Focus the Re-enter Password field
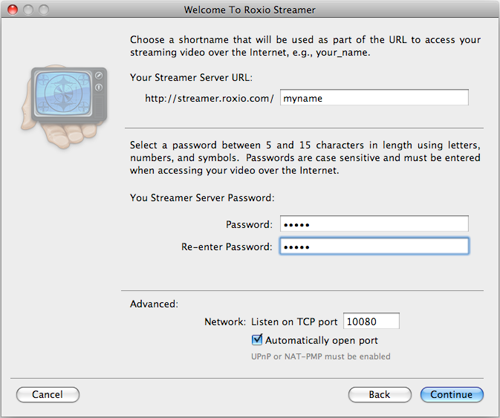The width and height of the screenshot is (500, 418). [374, 246]
